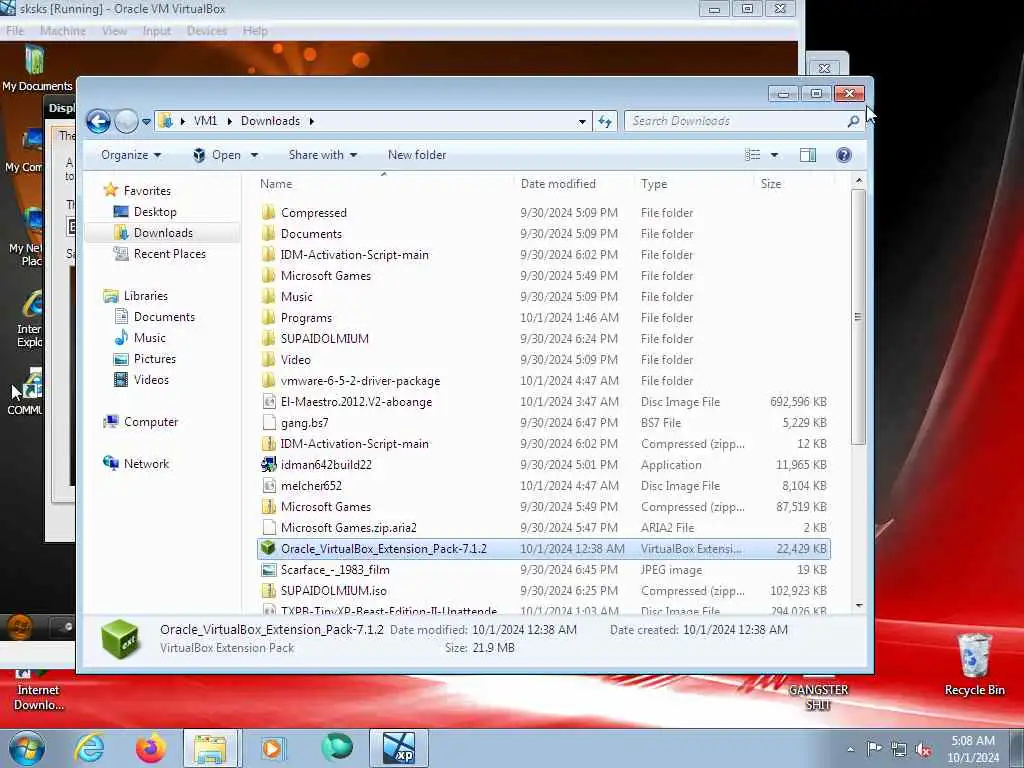This screenshot has width=1024, height=768.
Task: Select the Compressed folder icon
Action: (268, 212)
